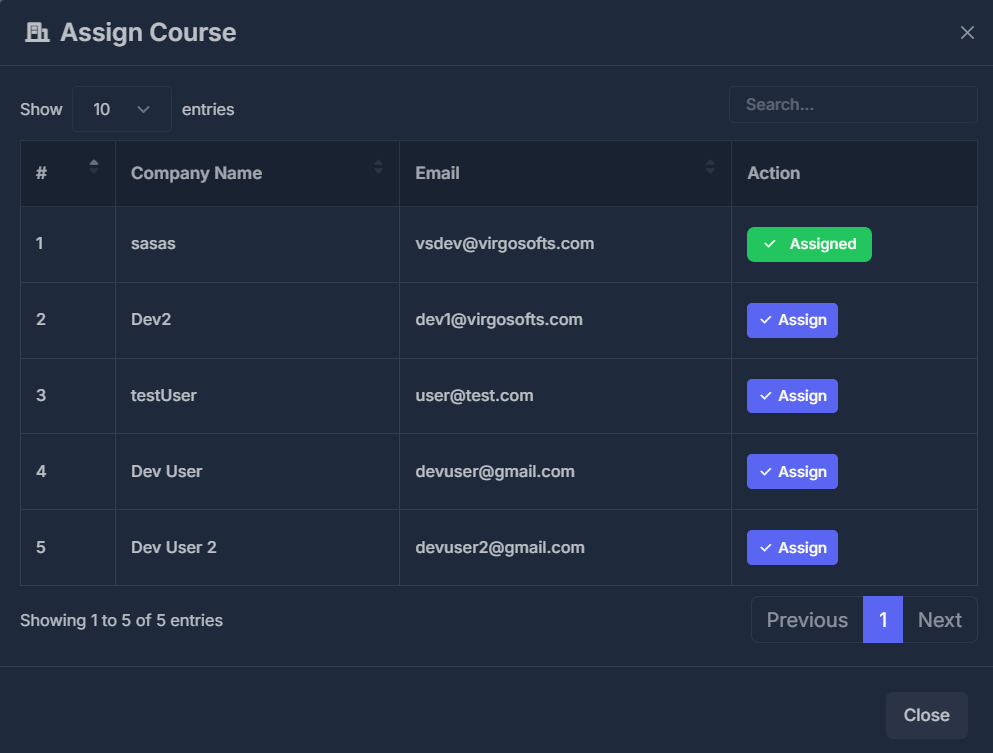Screen dimensions: 993x753
Task: Click the X to close Assign Course modal
Action: tap(967, 31)
